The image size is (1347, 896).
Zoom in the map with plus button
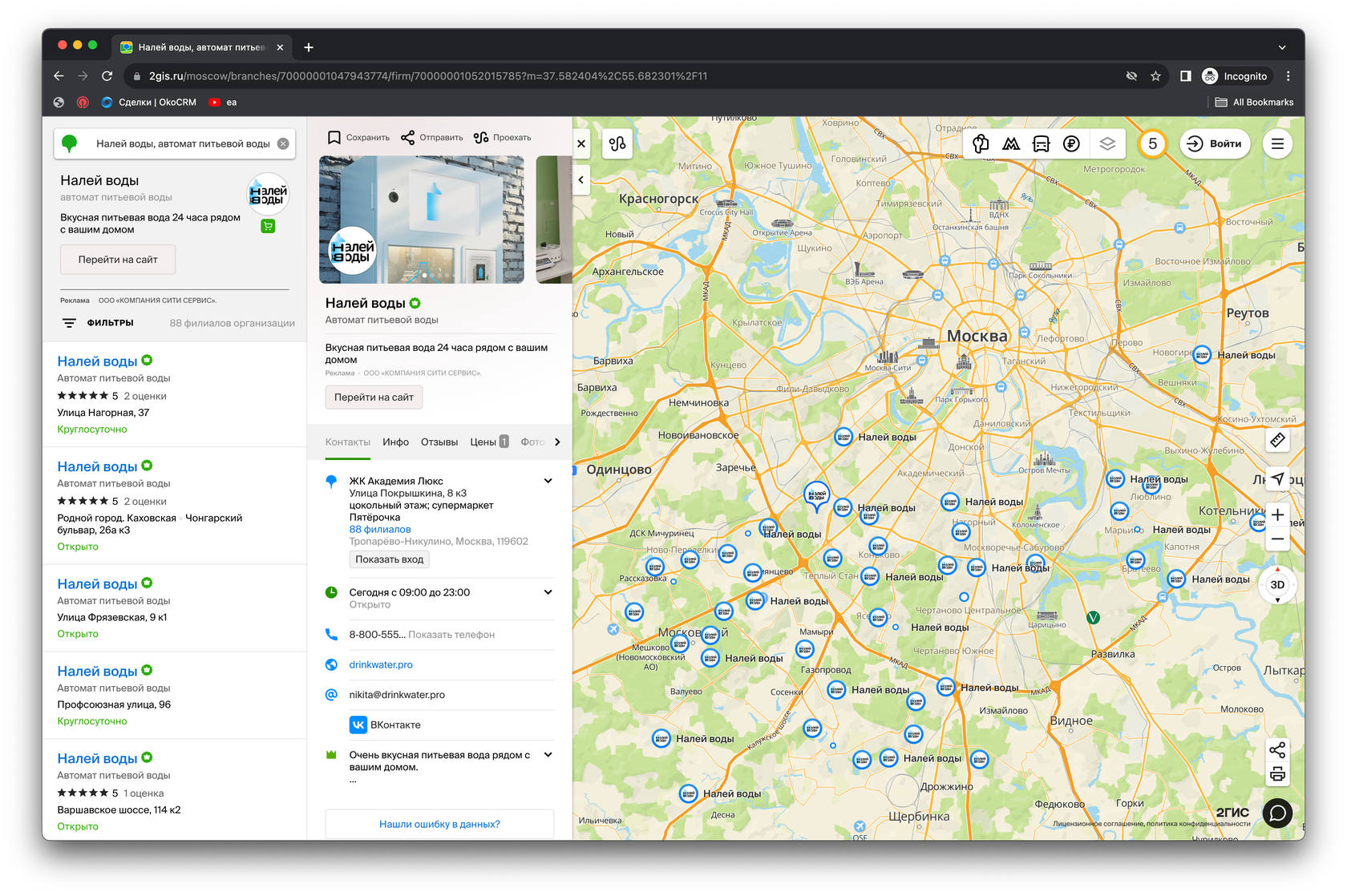[1277, 515]
